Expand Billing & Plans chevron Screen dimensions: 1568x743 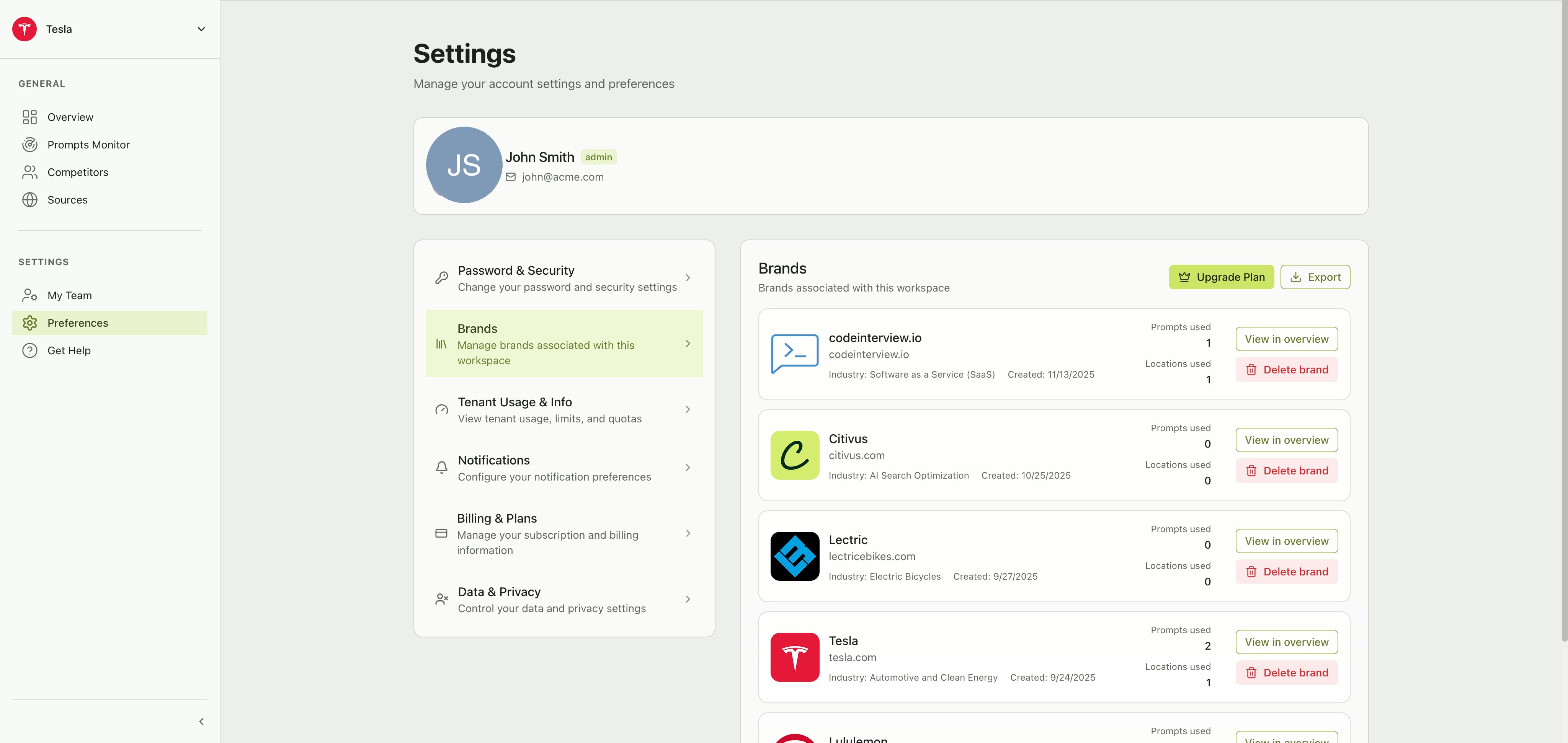pos(688,534)
